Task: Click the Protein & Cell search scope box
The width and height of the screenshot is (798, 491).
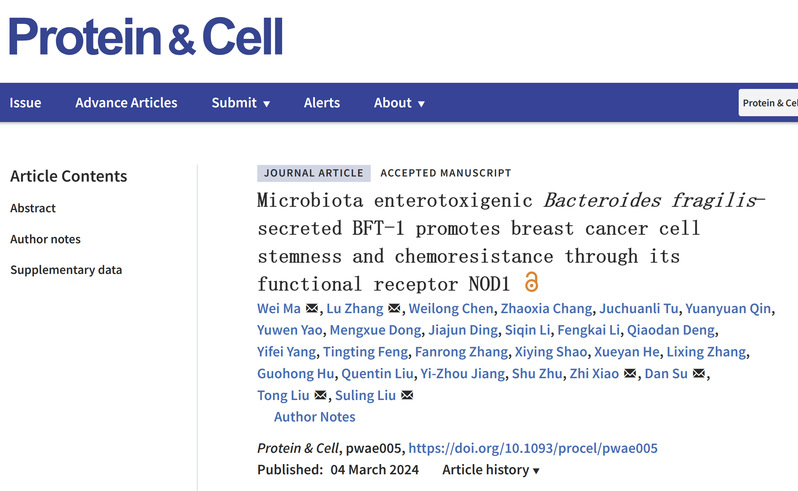Action: pyautogui.click(x=768, y=103)
